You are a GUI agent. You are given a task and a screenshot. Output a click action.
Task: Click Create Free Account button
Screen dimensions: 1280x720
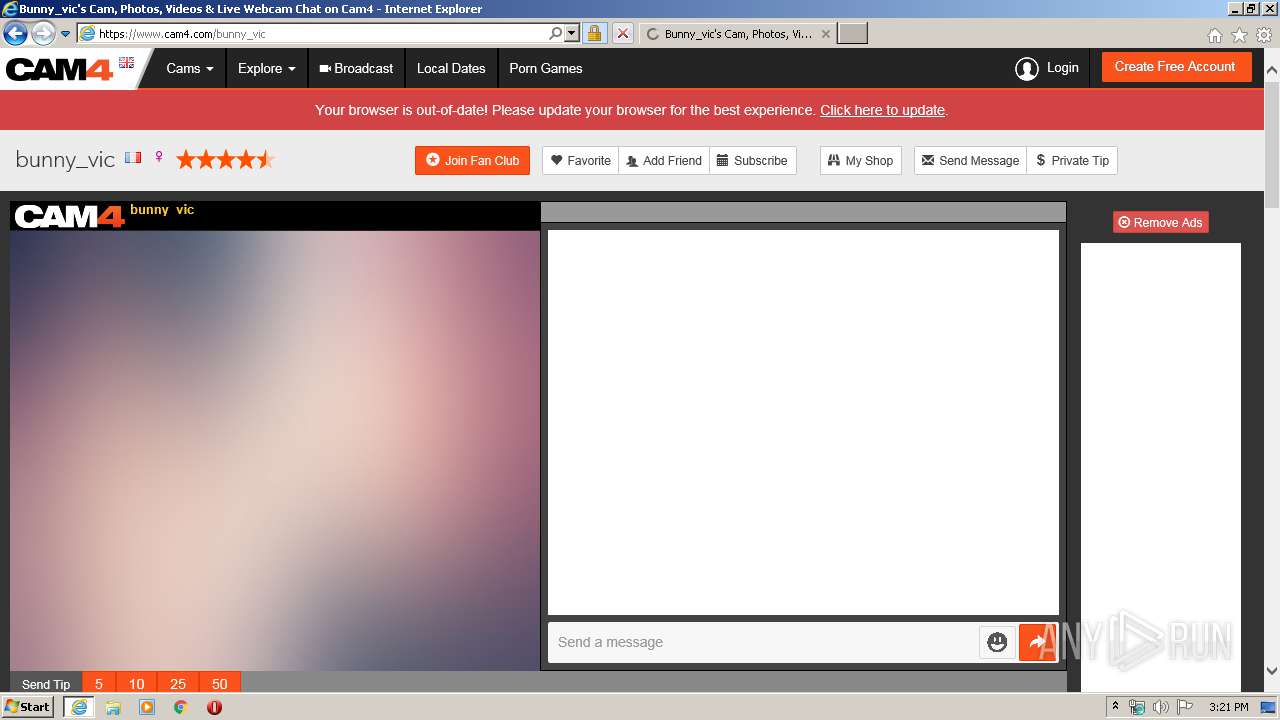1176,67
